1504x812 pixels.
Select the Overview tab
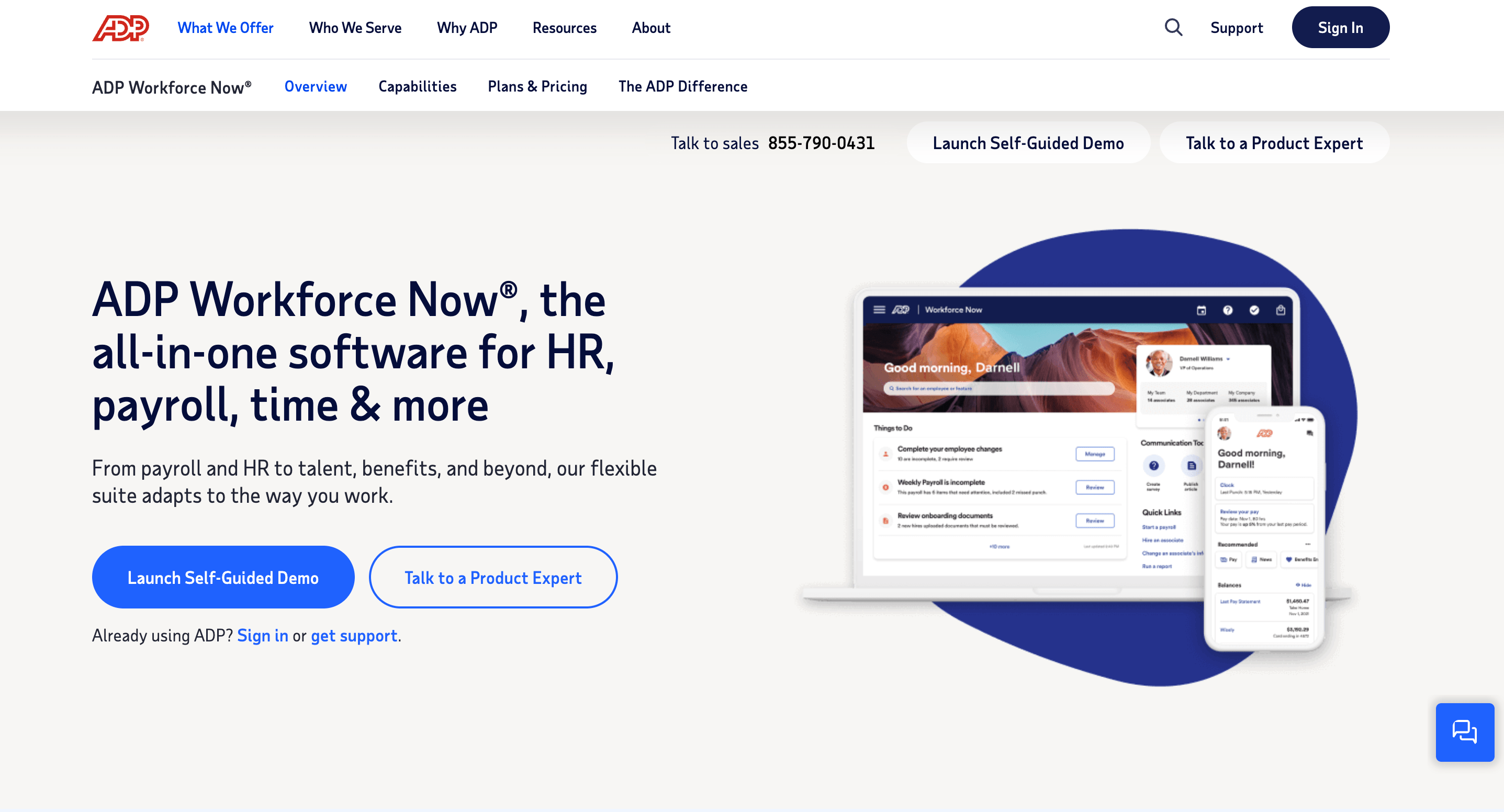315,86
